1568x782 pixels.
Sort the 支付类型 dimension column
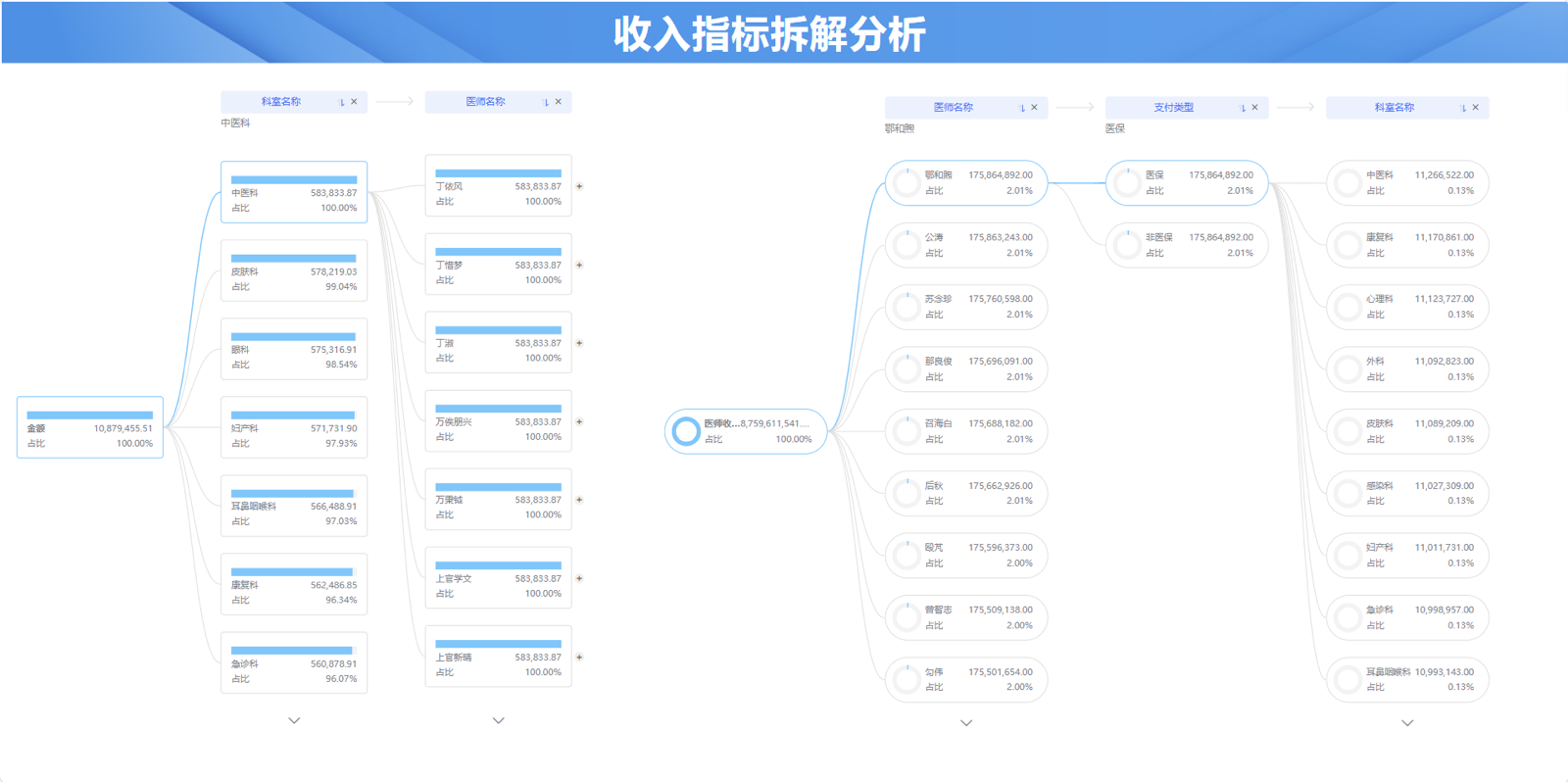(1243, 108)
